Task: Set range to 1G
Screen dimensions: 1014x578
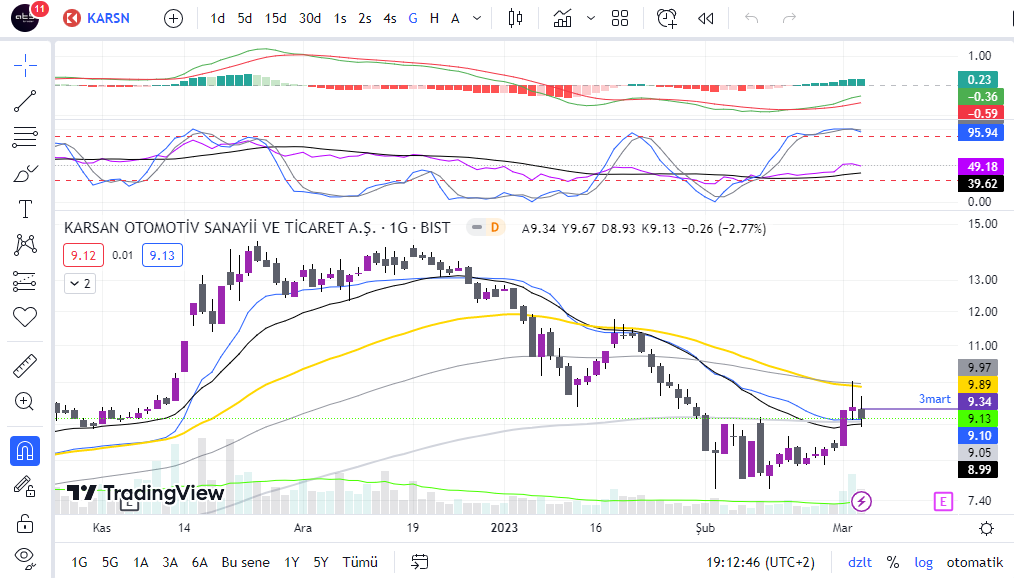Action: point(80,562)
